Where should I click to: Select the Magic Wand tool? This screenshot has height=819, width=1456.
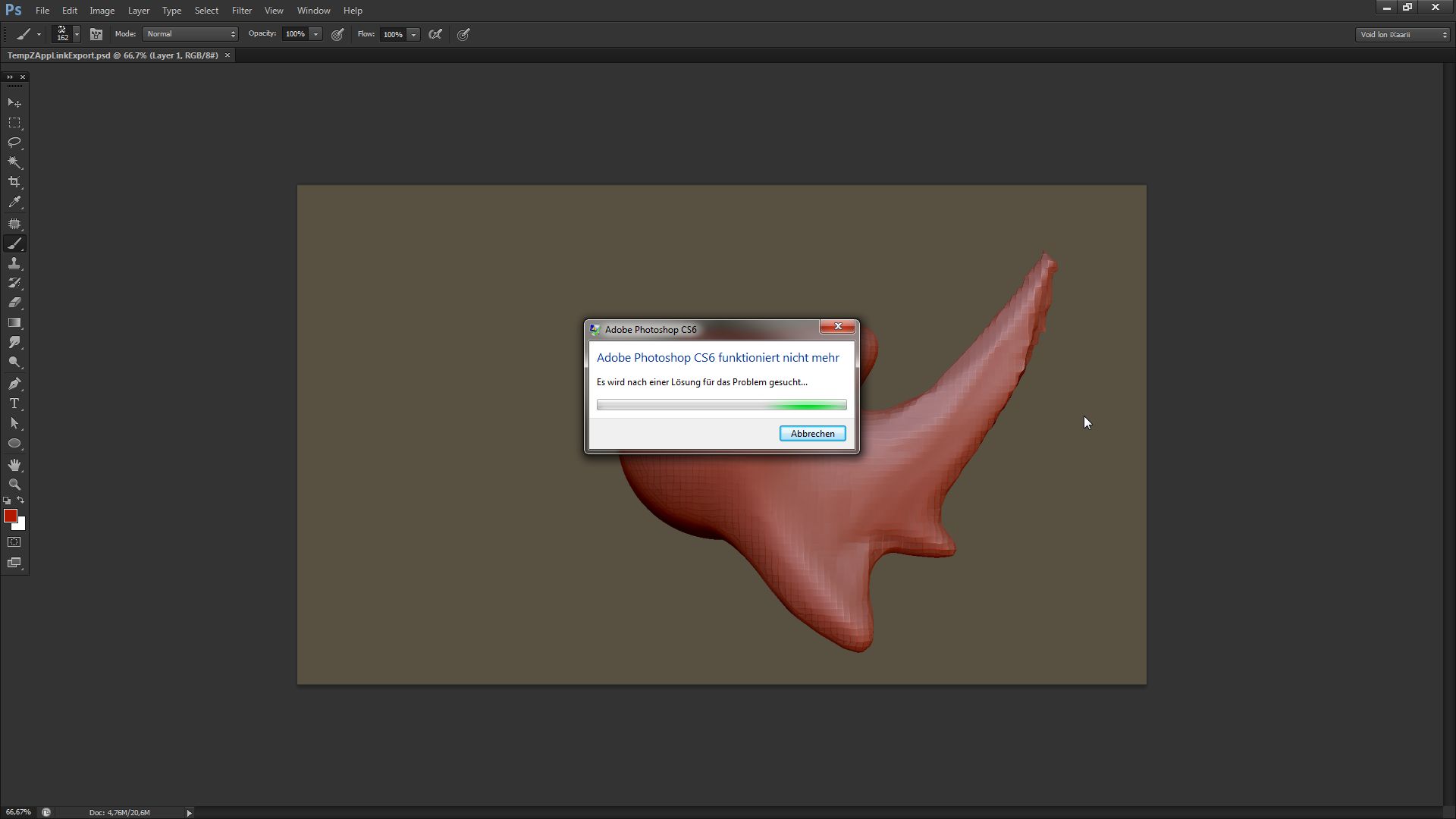(14, 162)
